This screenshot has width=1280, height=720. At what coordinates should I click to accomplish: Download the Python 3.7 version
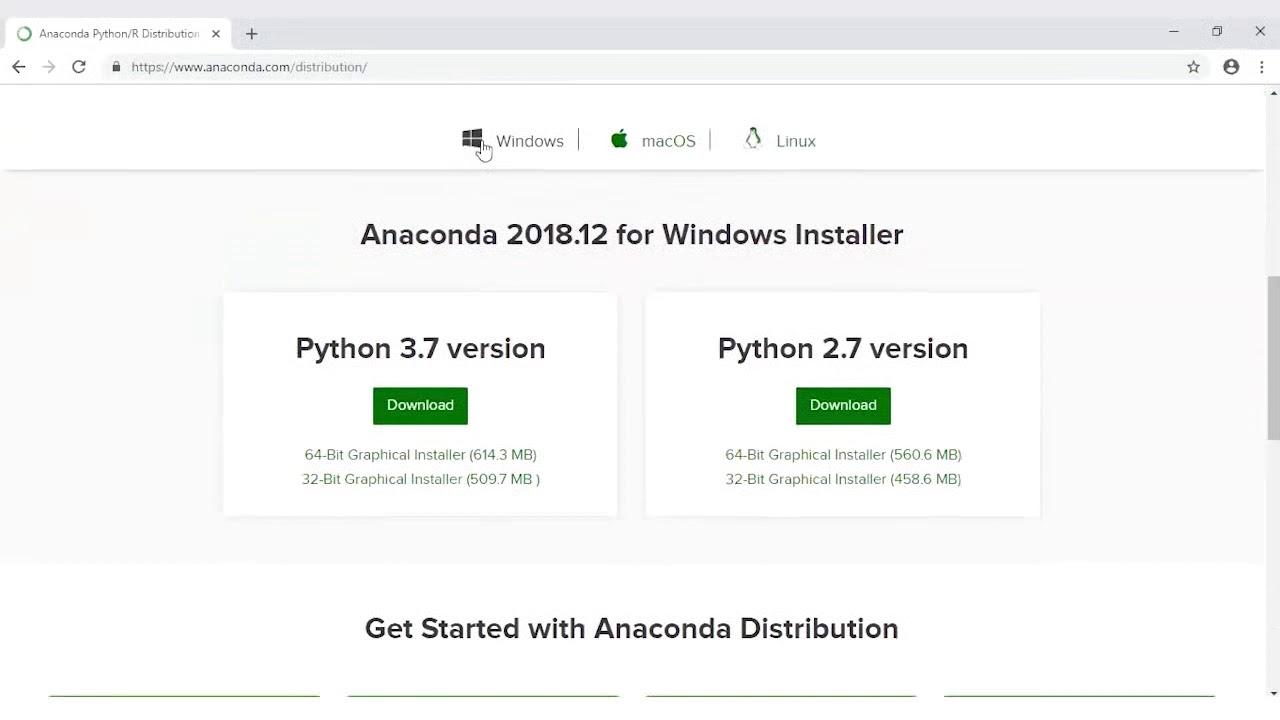point(420,405)
